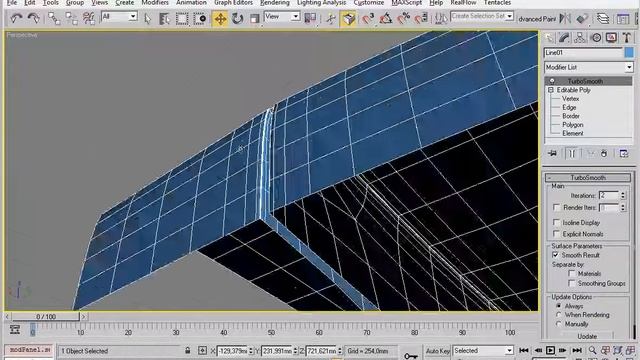640x360 pixels.
Task: Toggle the Spinner Snap icon
Action: 421,18
